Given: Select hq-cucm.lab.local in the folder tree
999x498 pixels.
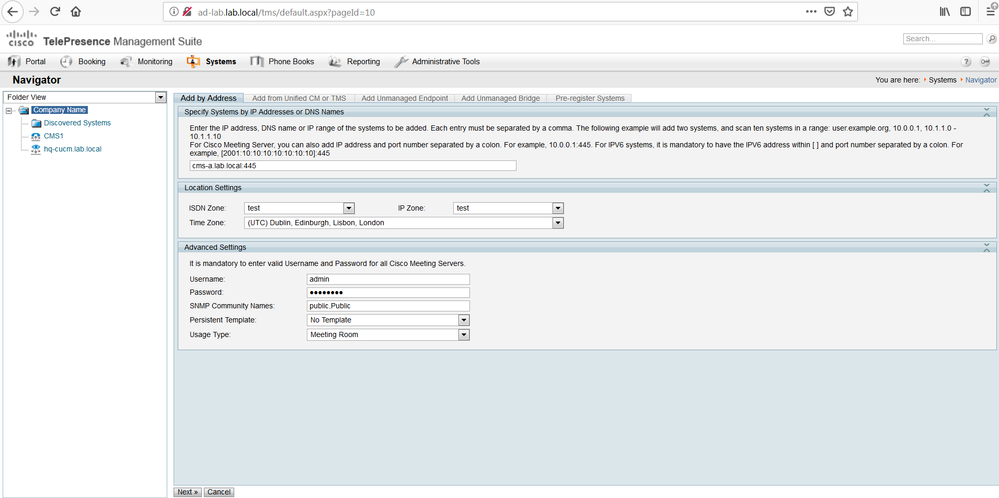Looking at the screenshot, I should (73, 149).
